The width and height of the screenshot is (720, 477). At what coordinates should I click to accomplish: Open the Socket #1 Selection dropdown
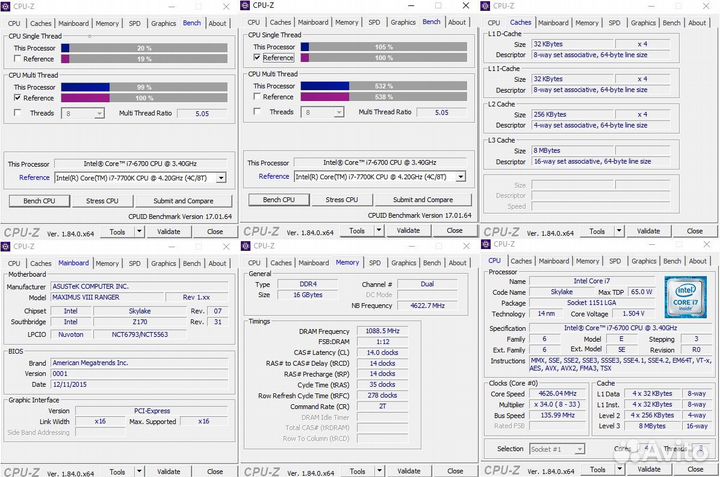580,449
